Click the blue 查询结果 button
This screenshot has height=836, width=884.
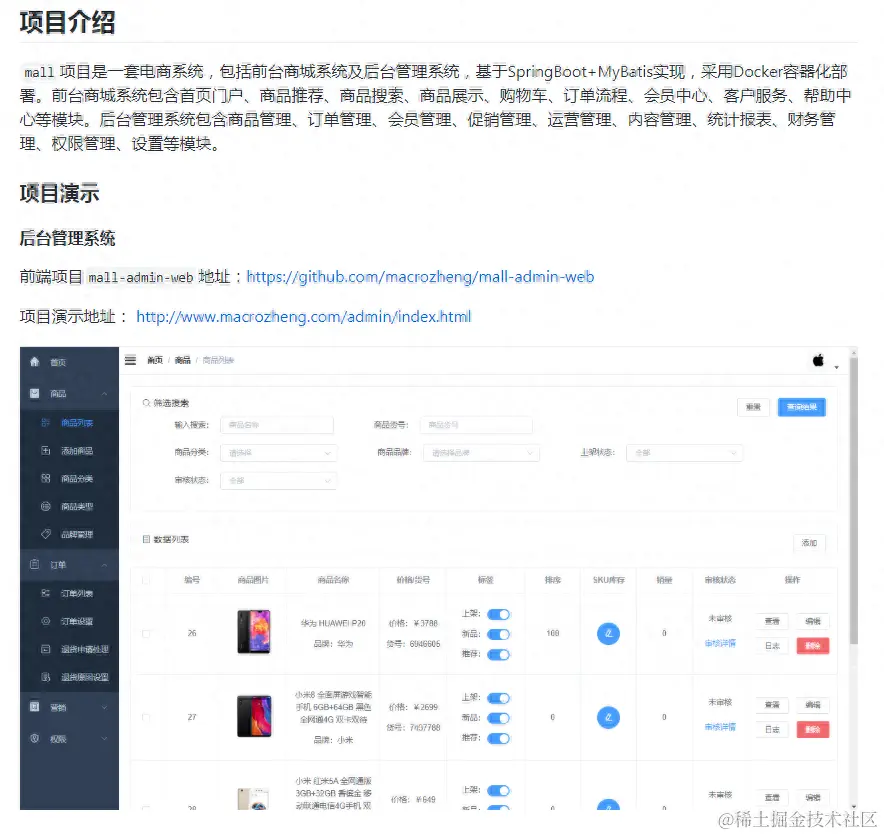[802, 407]
